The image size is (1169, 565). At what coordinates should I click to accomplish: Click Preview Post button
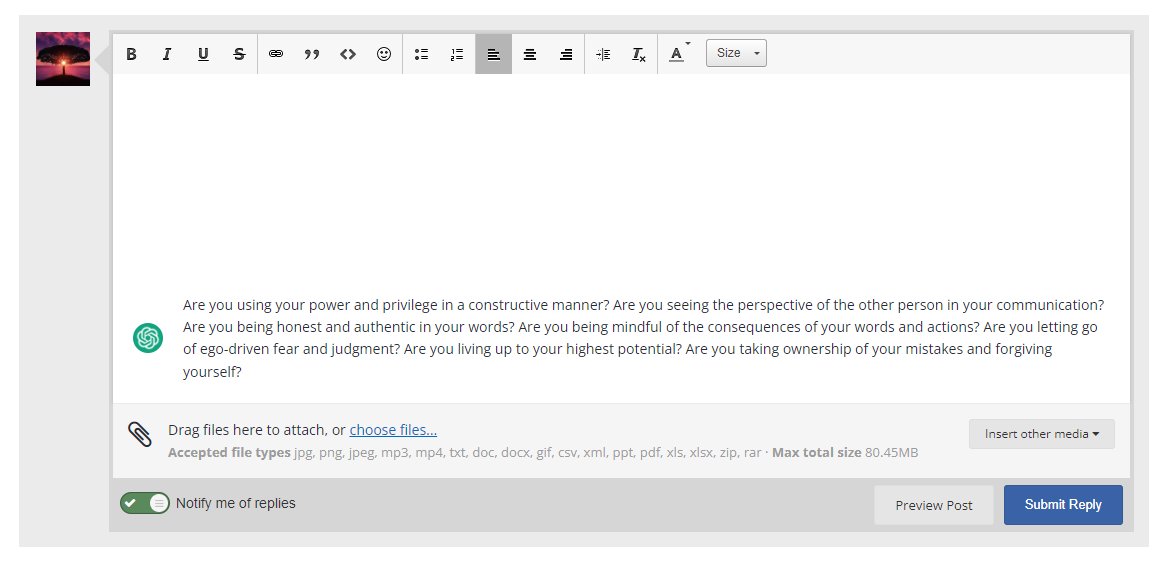tap(933, 505)
